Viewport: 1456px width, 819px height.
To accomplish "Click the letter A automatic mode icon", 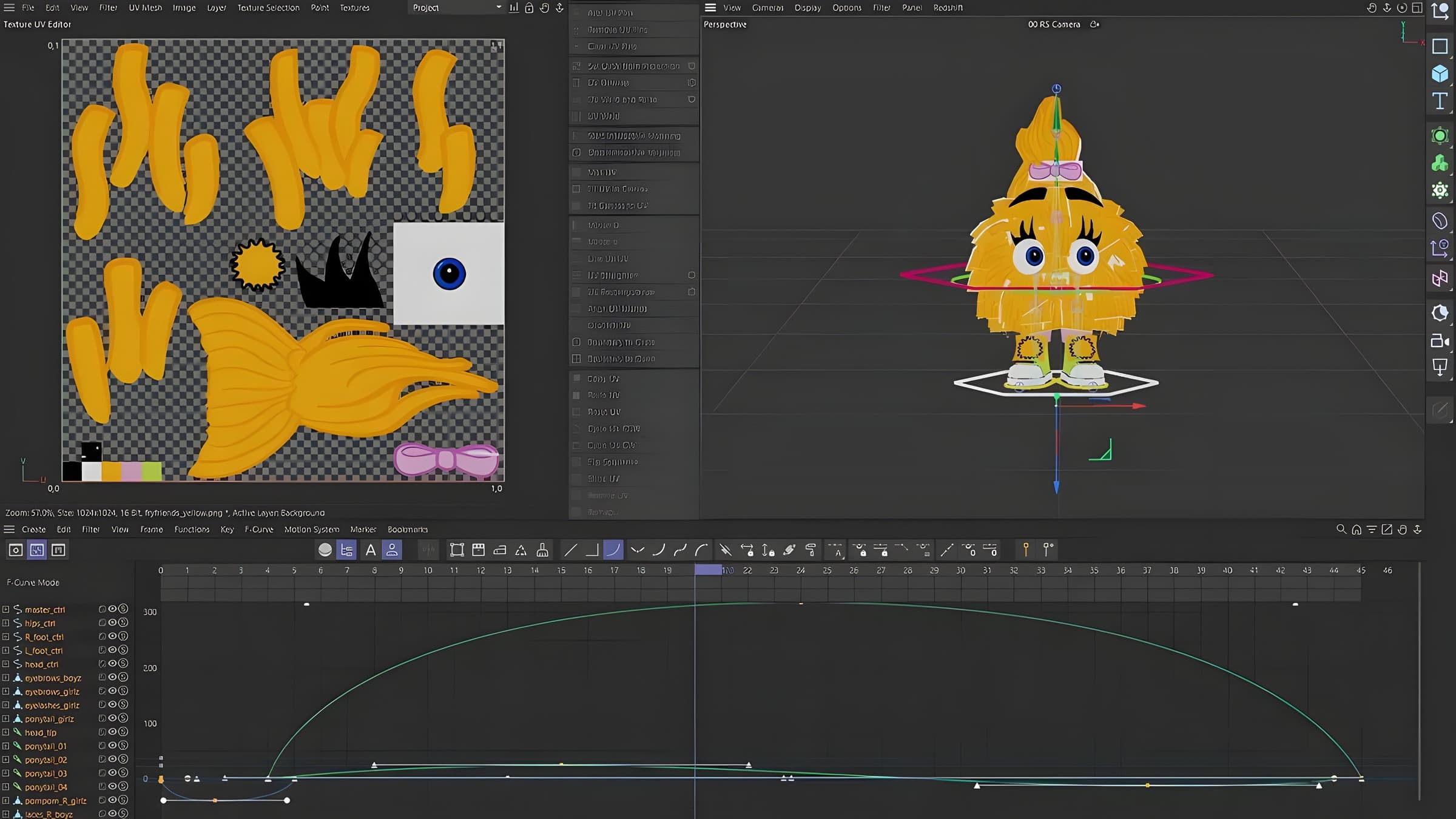I will 371,550.
